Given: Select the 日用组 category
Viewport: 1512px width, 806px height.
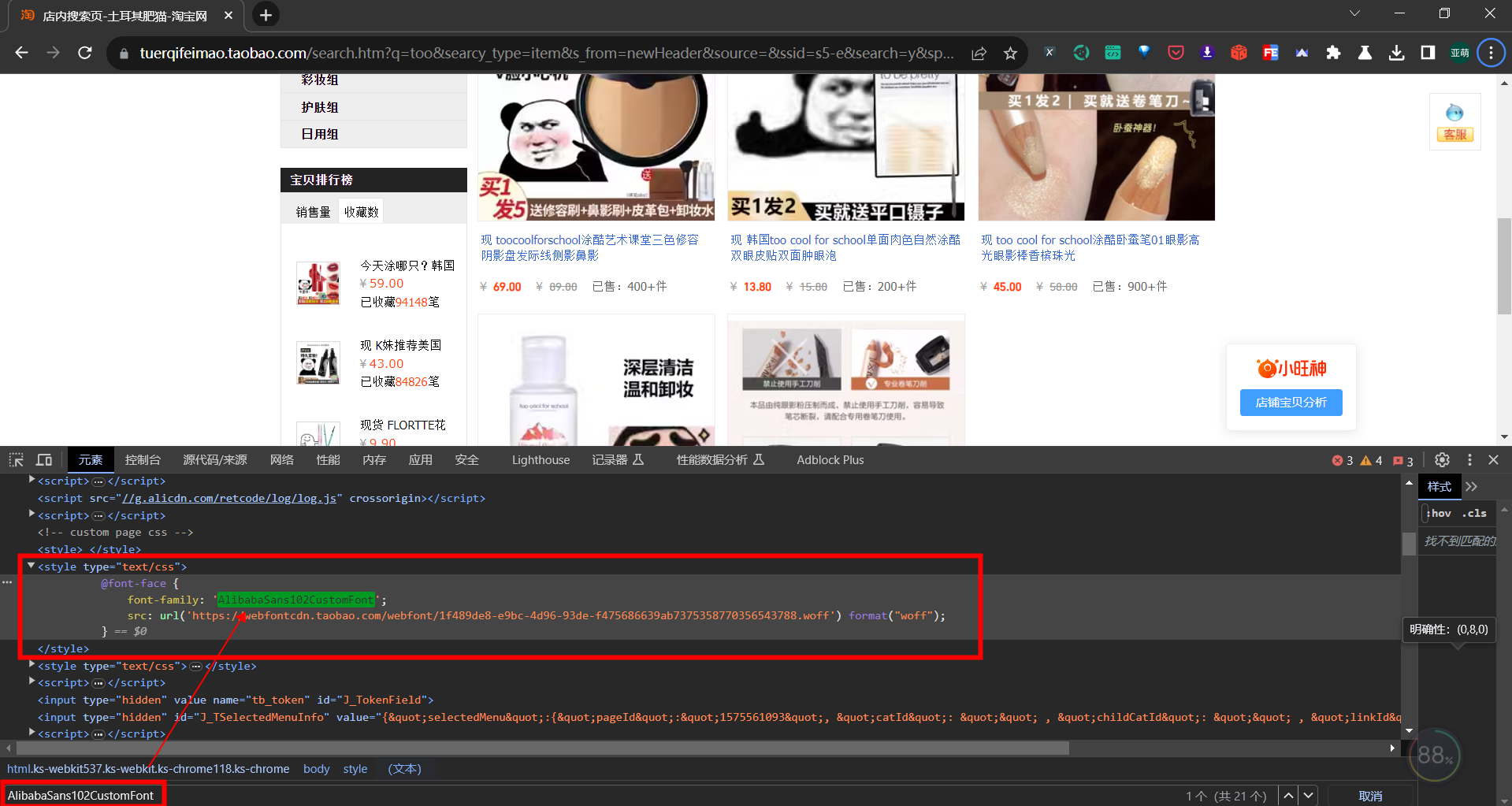Looking at the screenshot, I should coord(319,134).
